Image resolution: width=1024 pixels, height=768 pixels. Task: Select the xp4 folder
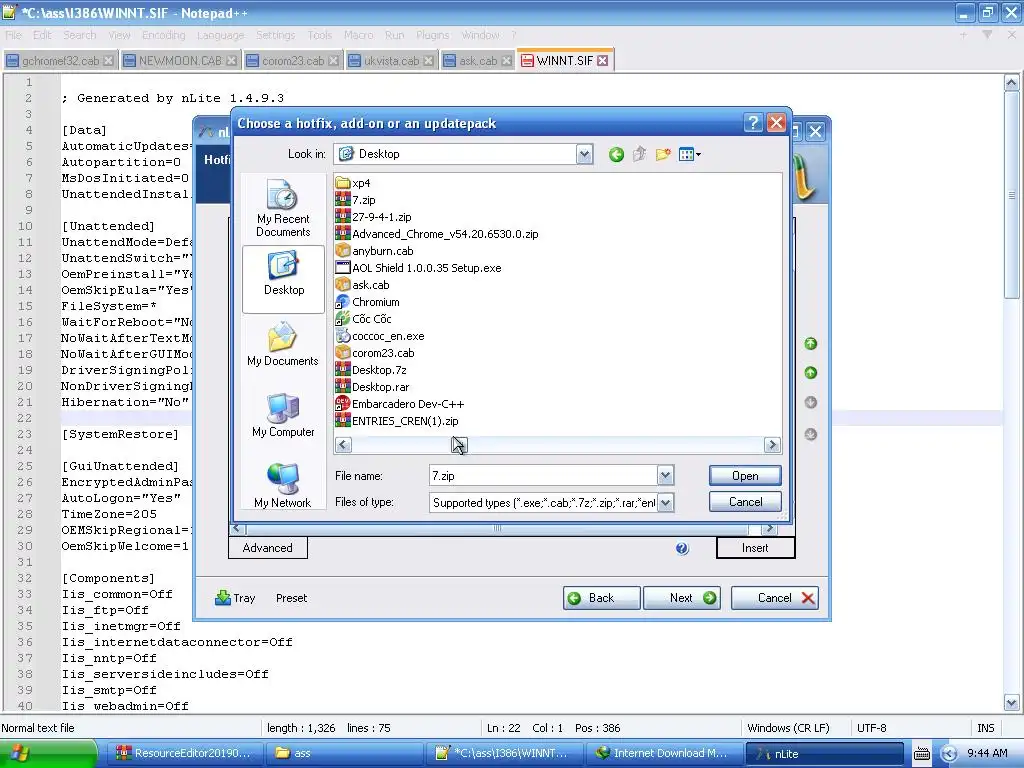(353, 183)
